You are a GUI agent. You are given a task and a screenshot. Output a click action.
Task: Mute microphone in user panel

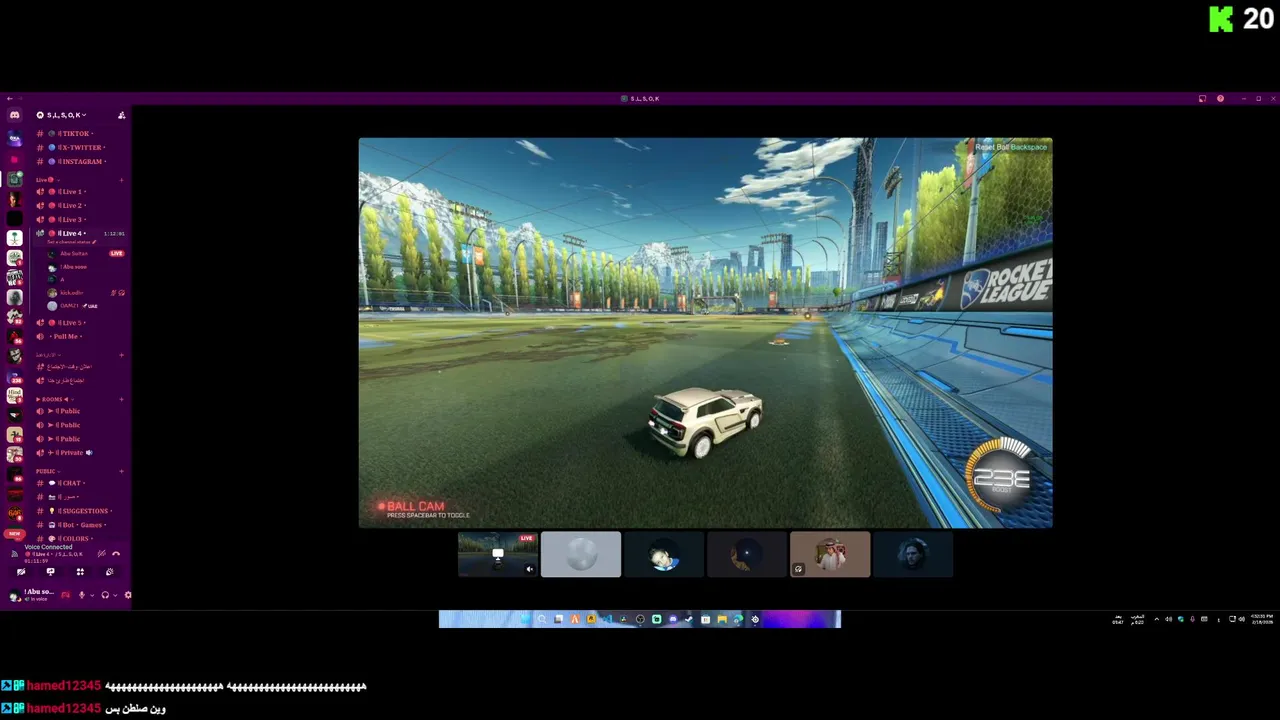(x=82, y=595)
